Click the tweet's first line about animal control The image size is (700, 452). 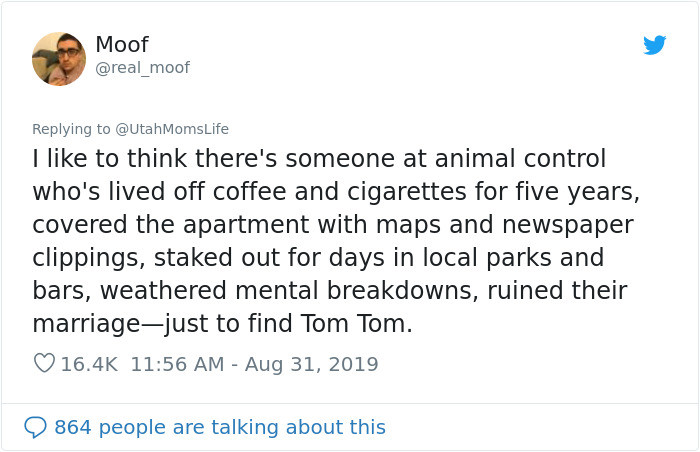(319, 159)
